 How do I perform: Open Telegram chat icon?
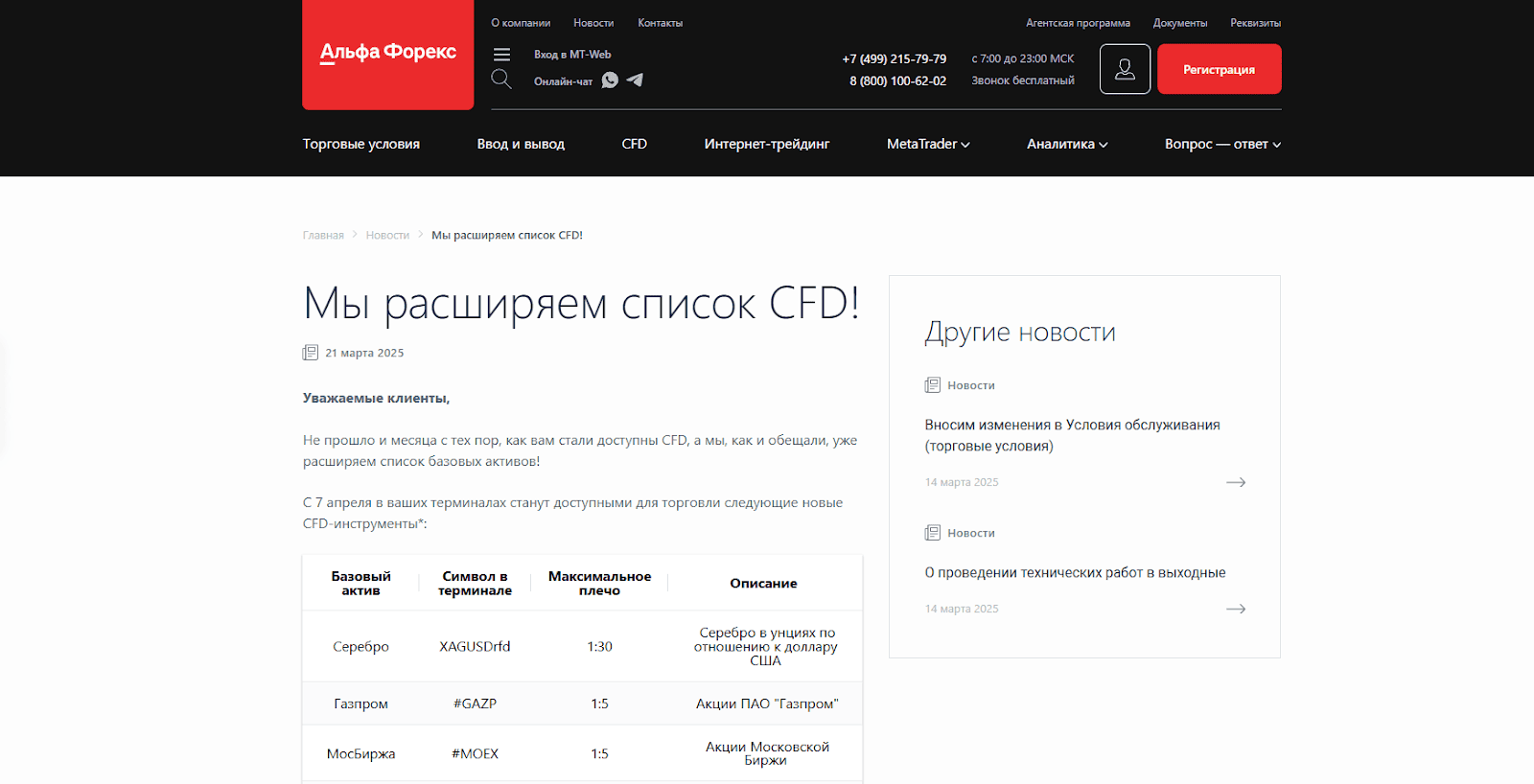point(635,80)
